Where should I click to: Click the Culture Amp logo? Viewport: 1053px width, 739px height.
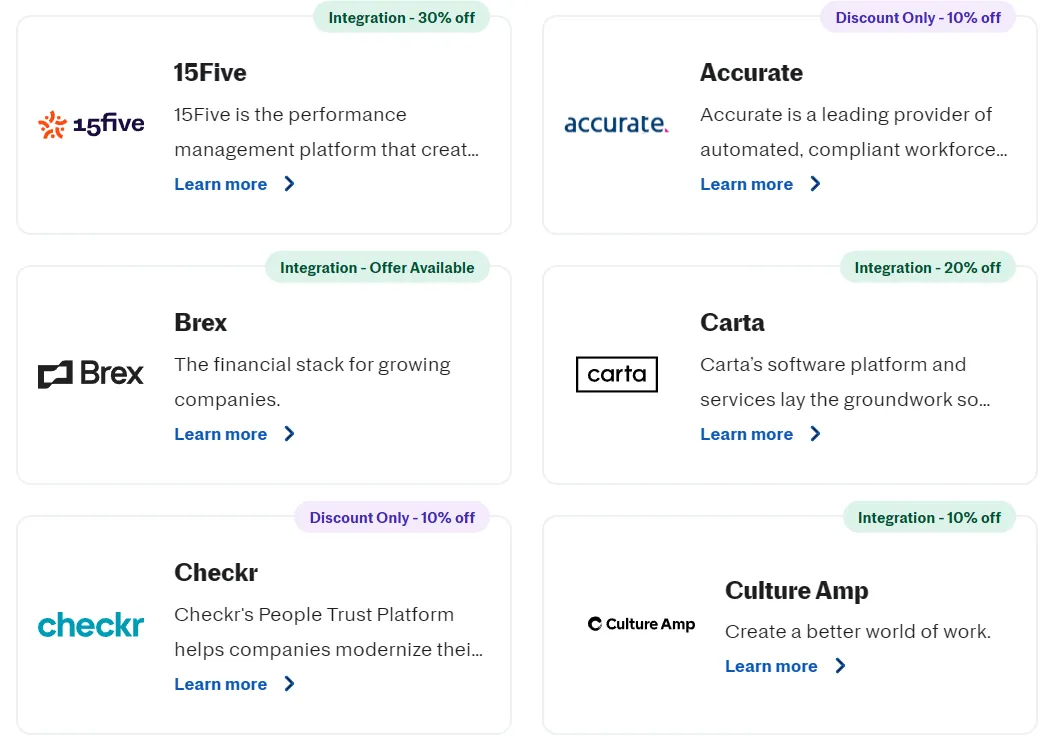[x=641, y=624]
